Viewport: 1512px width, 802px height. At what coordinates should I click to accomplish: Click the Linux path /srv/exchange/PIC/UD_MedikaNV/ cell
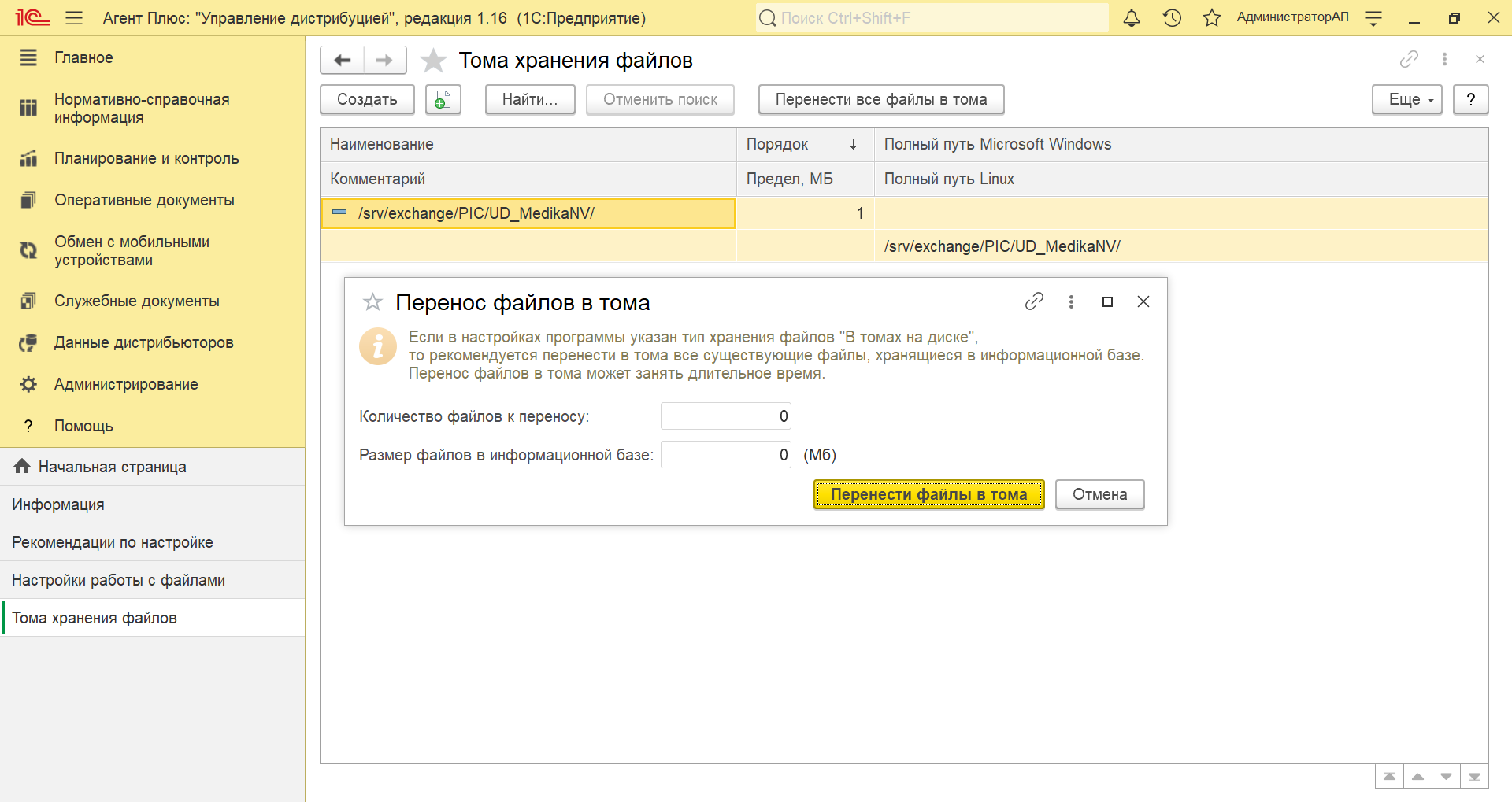coord(1181,246)
